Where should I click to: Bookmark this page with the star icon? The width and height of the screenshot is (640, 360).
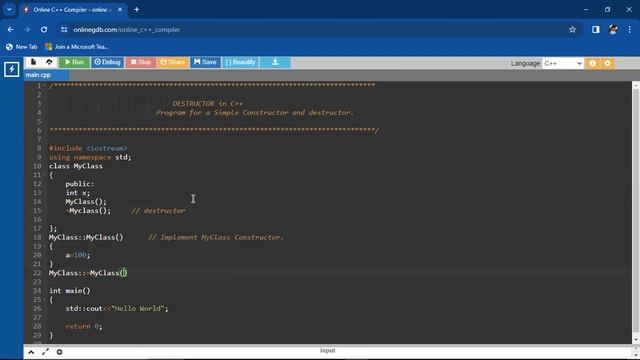(572, 30)
